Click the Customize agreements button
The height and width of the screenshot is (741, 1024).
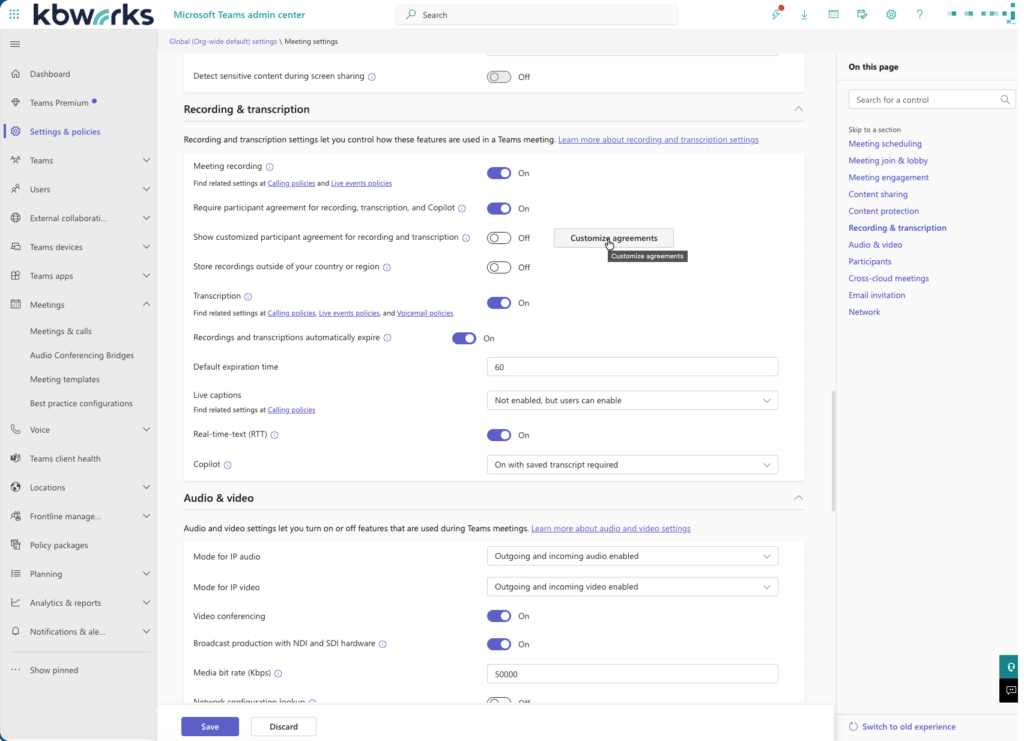coord(613,238)
